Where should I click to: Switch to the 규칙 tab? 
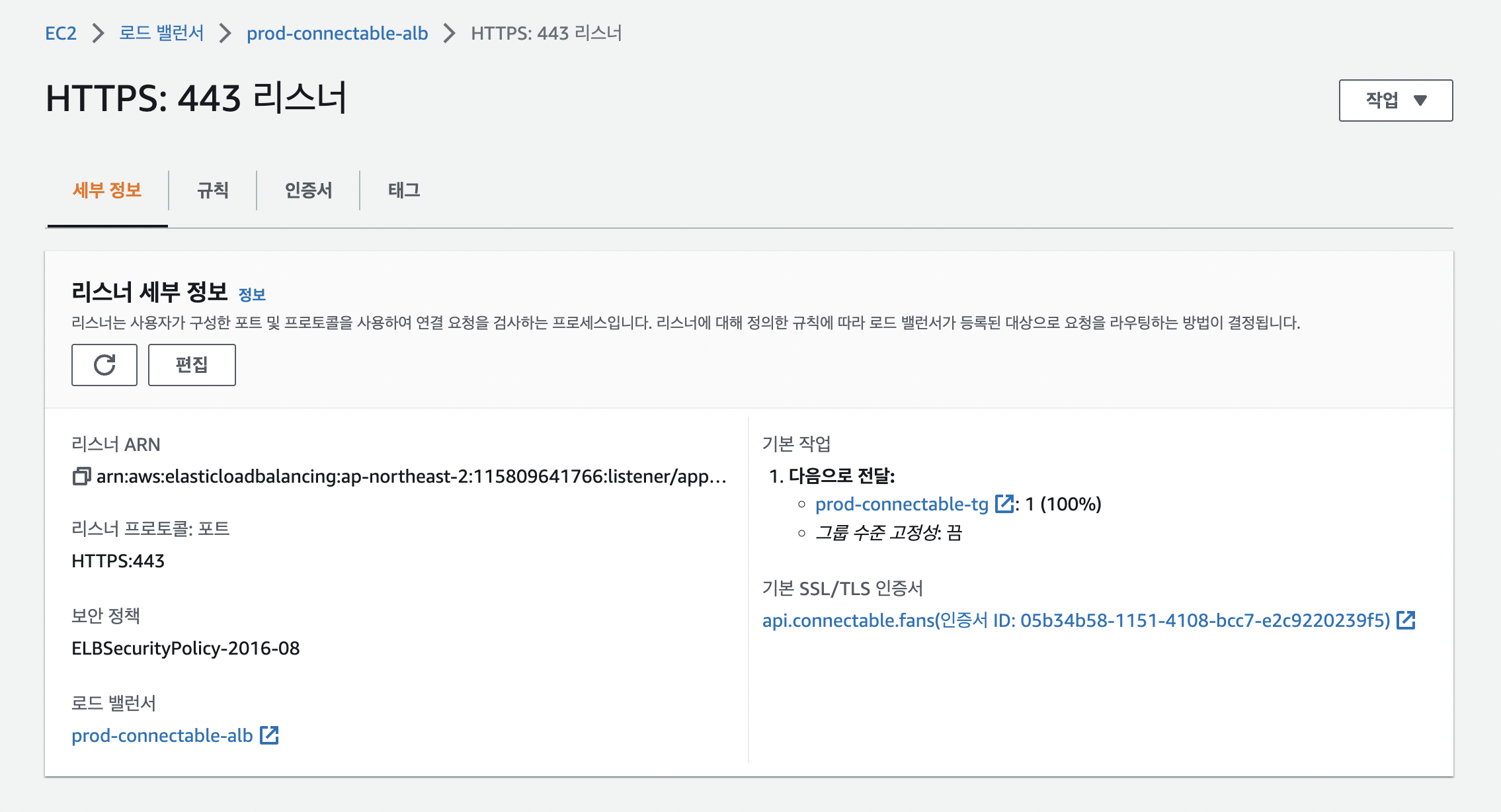(x=212, y=190)
